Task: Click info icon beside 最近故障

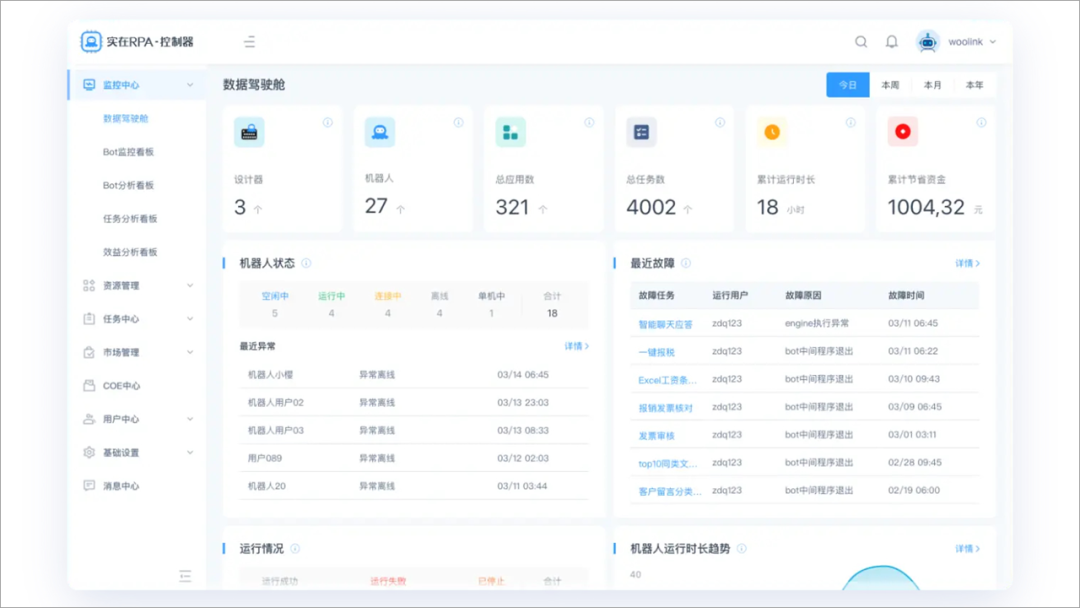Action: pos(686,263)
